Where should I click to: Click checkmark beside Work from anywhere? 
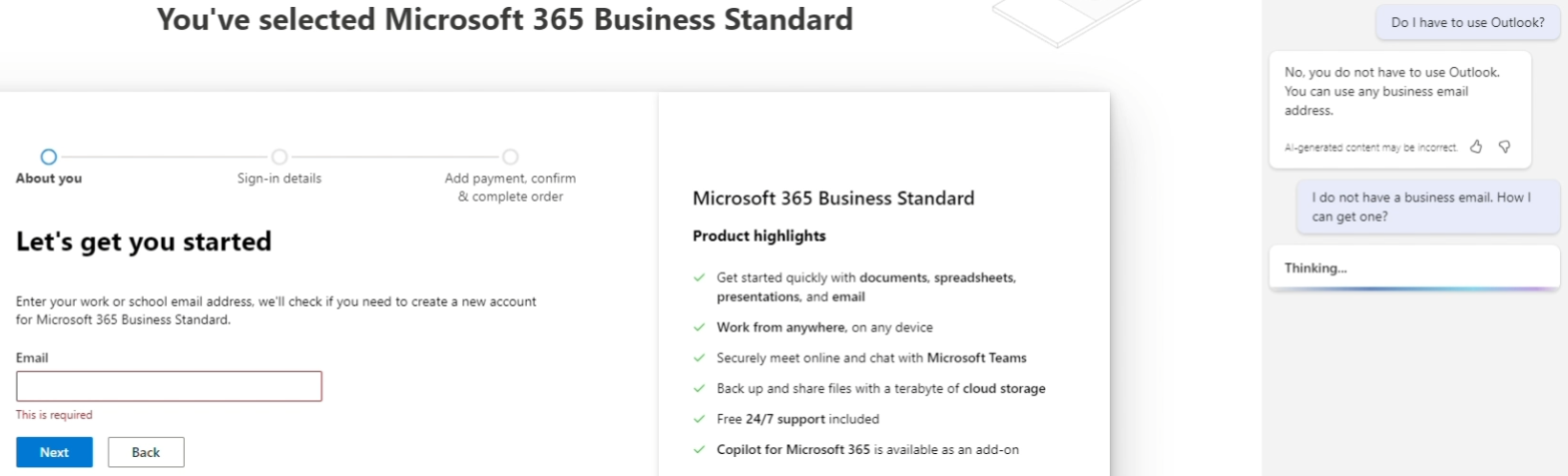(x=700, y=327)
